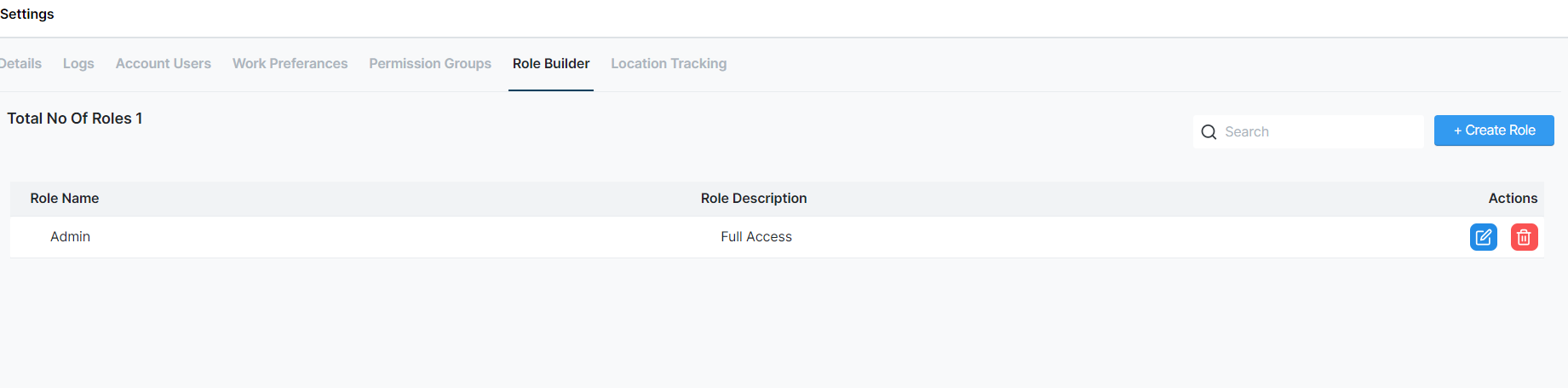The width and height of the screenshot is (1568, 388).
Task: Click the Total No Of Roles label
Action: pyautogui.click(x=75, y=119)
